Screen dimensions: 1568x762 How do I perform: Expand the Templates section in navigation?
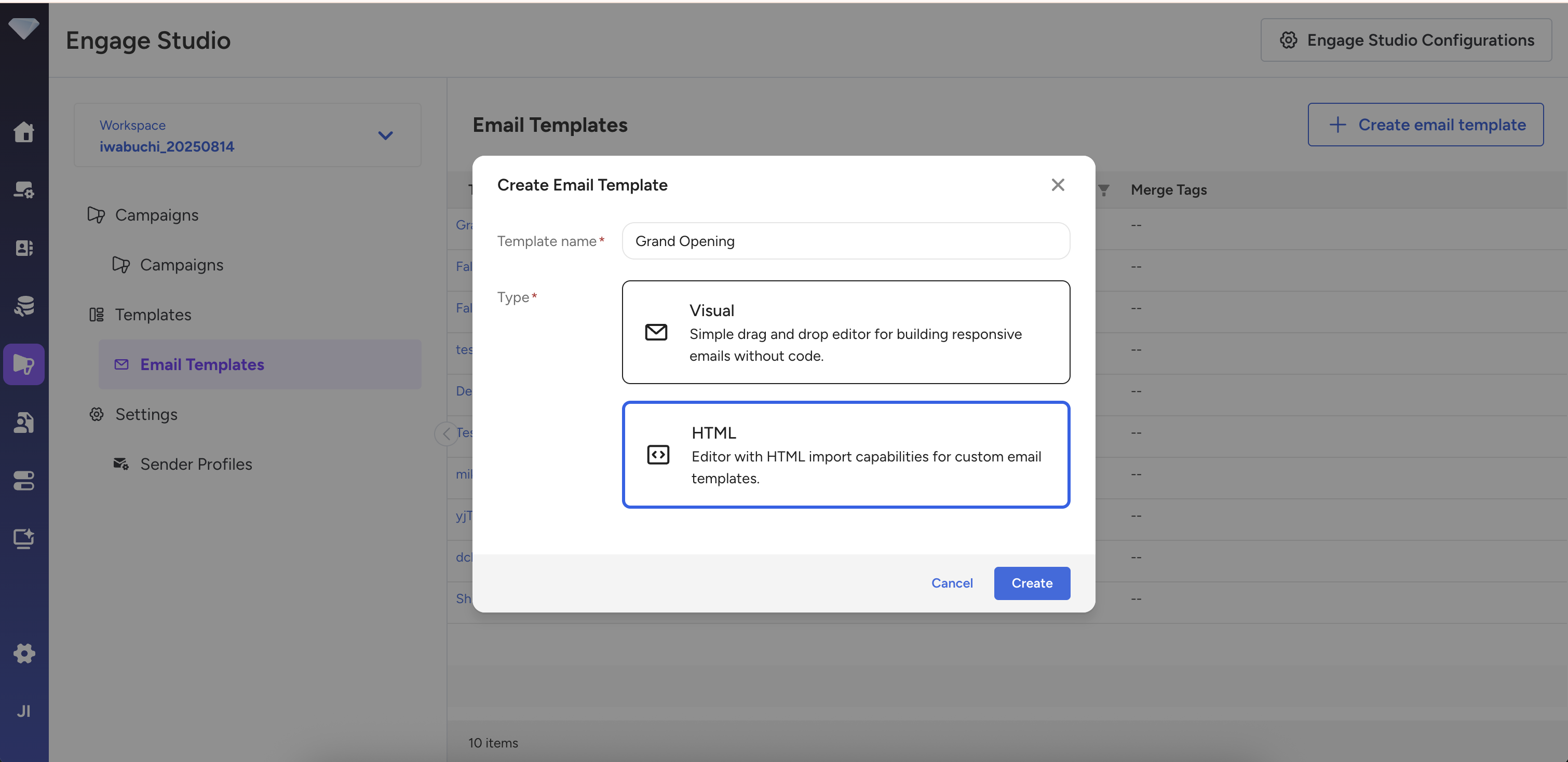[x=153, y=315]
